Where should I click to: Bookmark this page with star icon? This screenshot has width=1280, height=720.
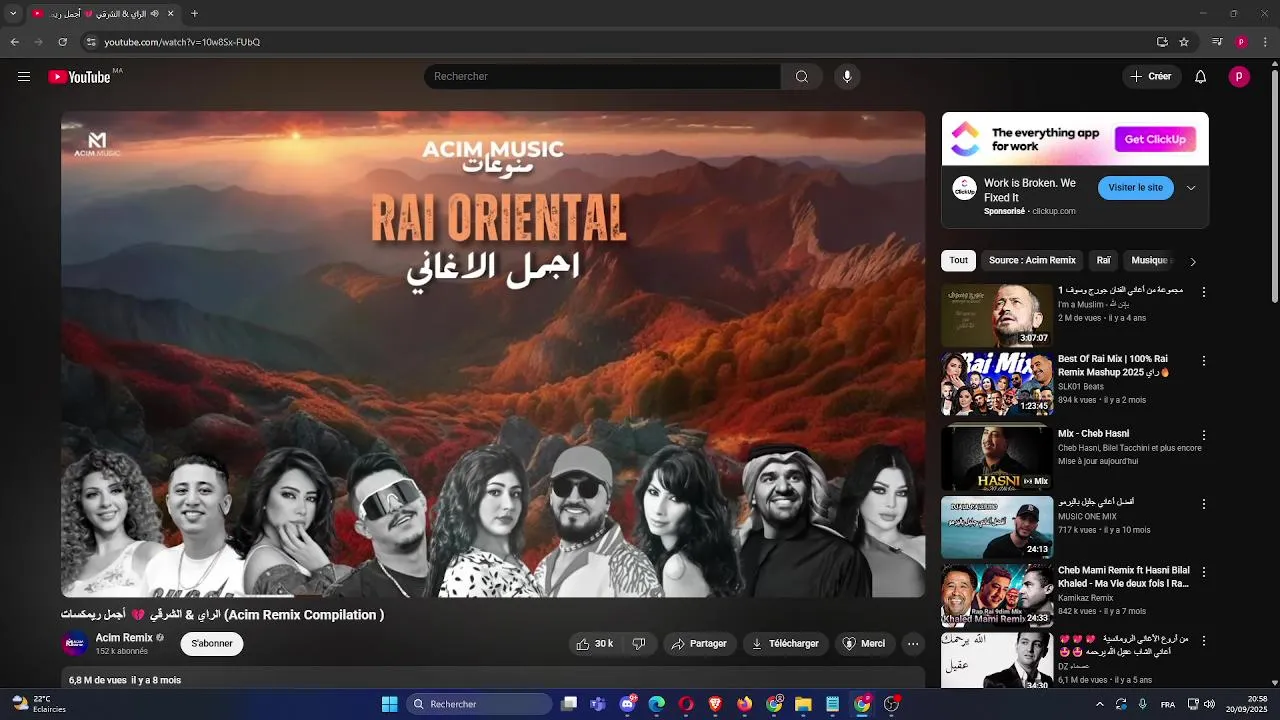[1184, 42]
